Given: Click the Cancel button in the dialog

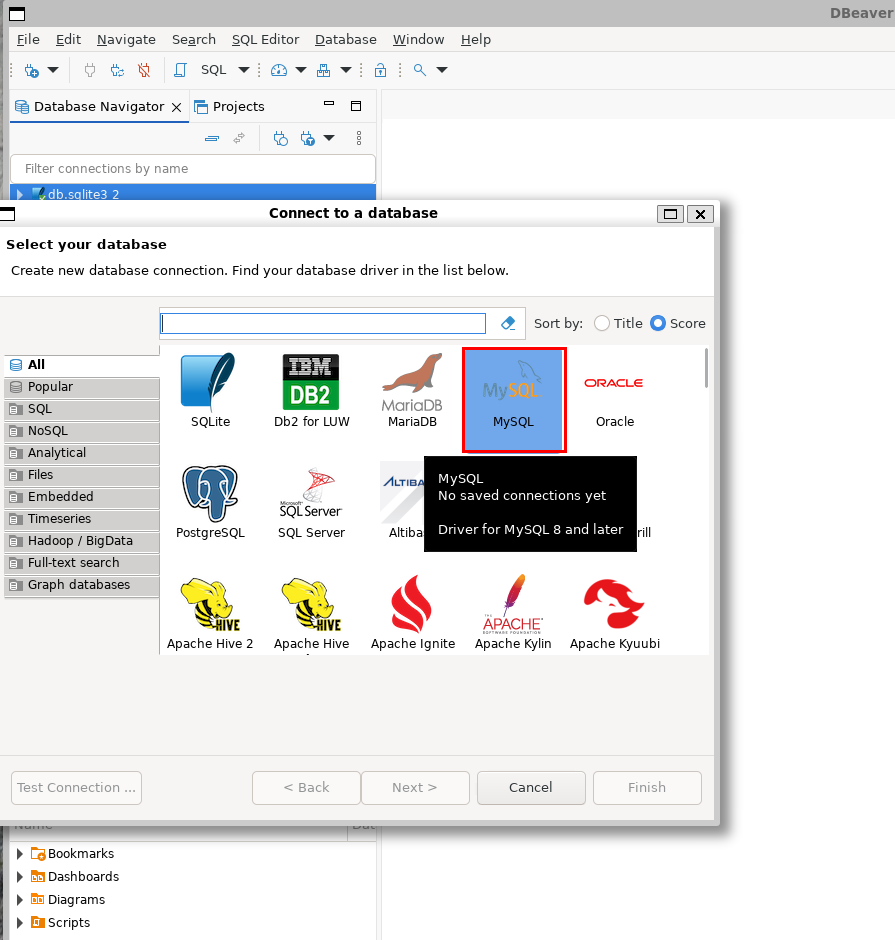Looking at the screenshot, I should pyautogui.click(x=531, y=788).
